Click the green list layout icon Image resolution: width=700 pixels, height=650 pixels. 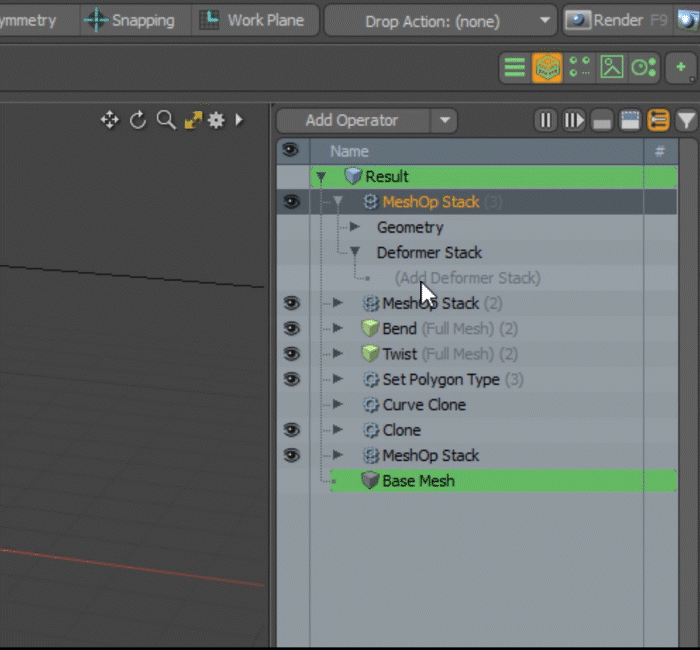point(514,68)
